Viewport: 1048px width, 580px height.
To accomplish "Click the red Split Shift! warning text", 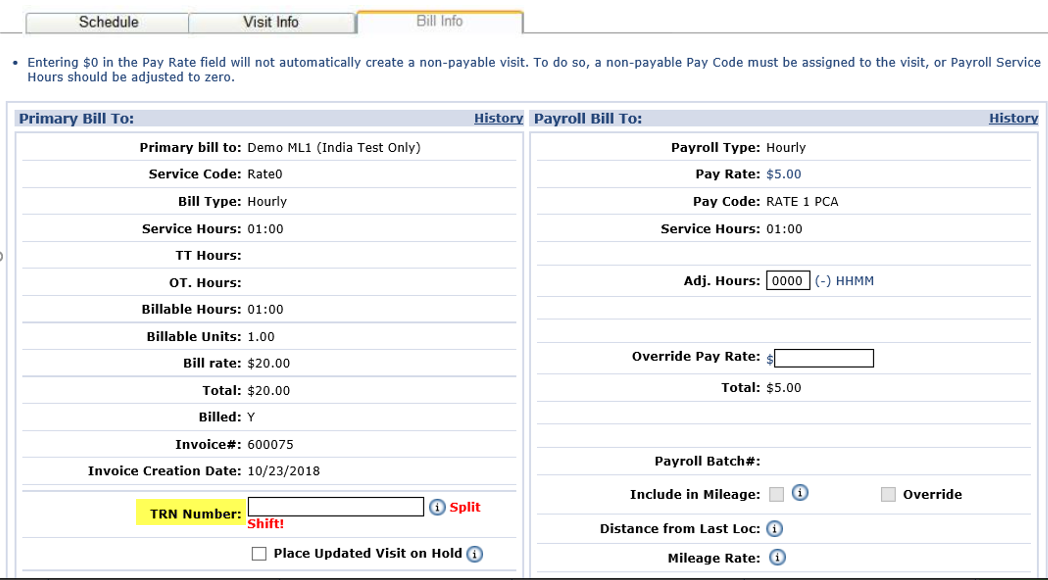I will (x=464, y=508).
